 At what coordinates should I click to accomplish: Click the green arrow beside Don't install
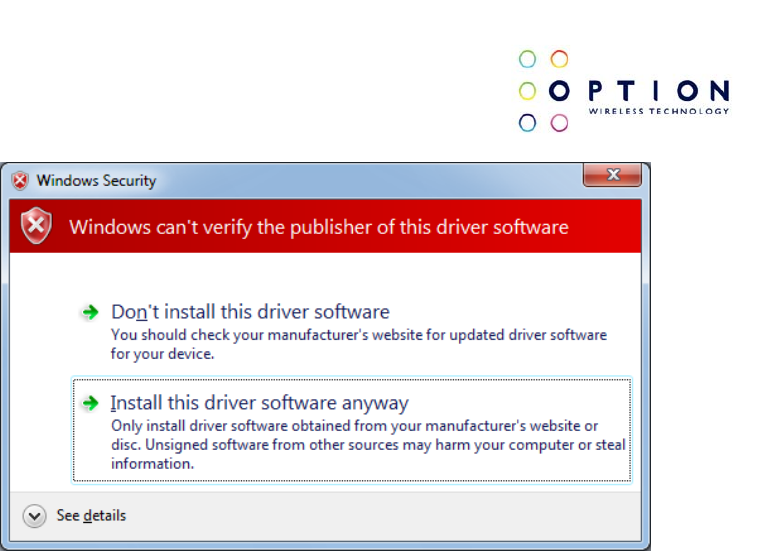point(90,313)
